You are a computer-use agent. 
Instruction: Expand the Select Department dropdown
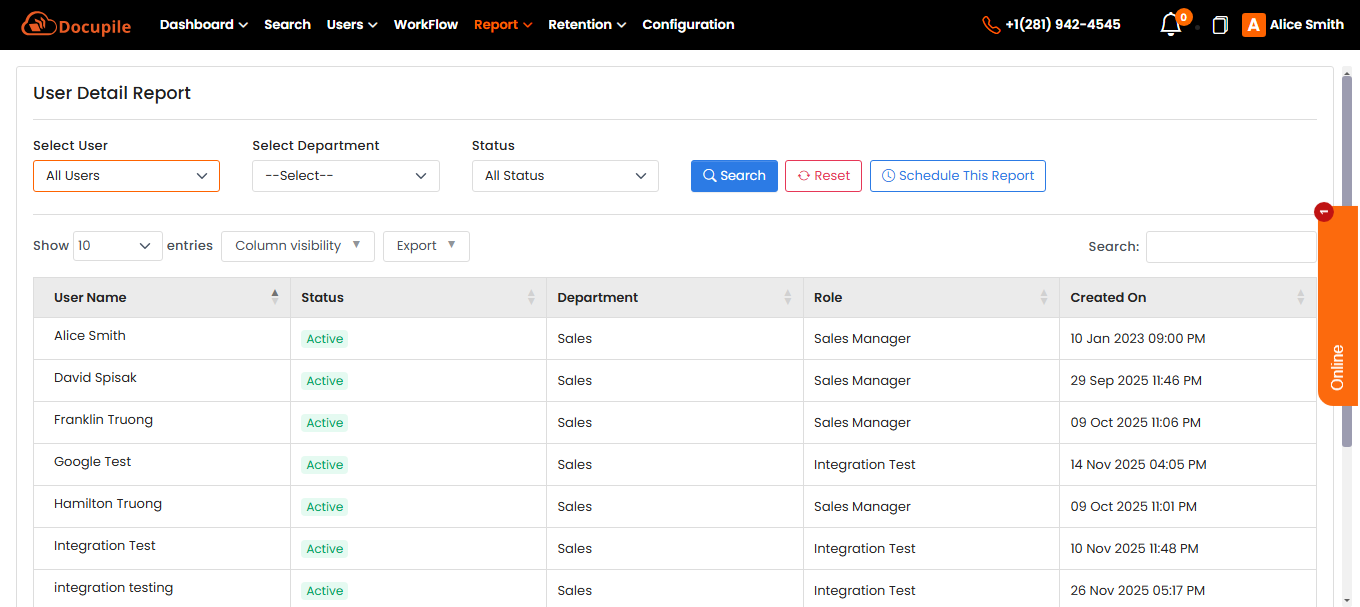tap(345, 176)
